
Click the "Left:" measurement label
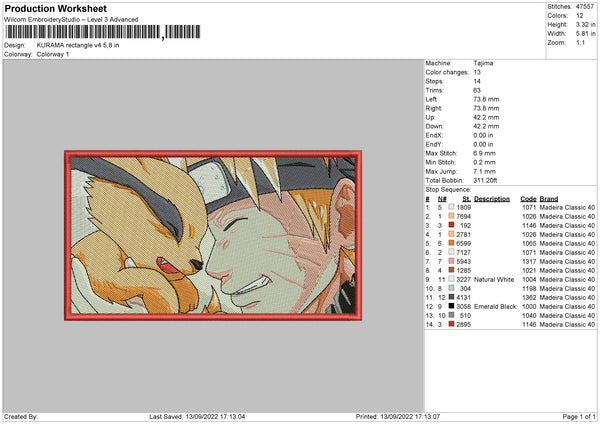pos(431,99)
